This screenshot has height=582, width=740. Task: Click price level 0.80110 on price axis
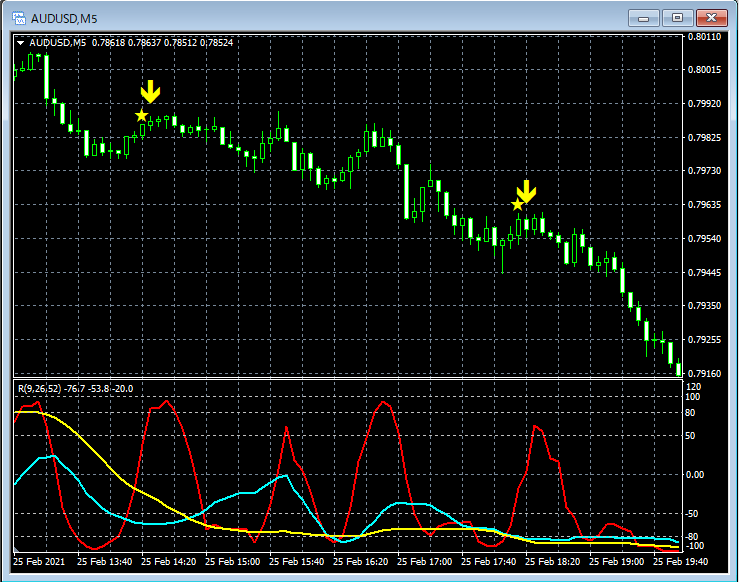pos(704,36)
